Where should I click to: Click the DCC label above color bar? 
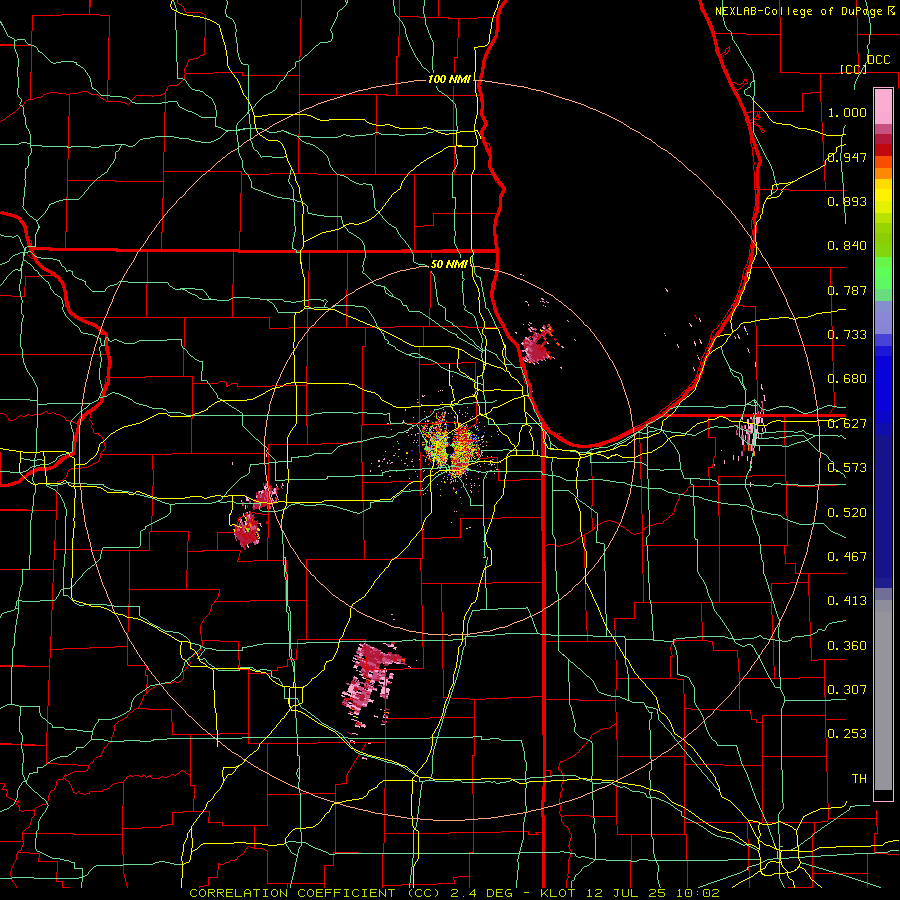click(878, 60)
